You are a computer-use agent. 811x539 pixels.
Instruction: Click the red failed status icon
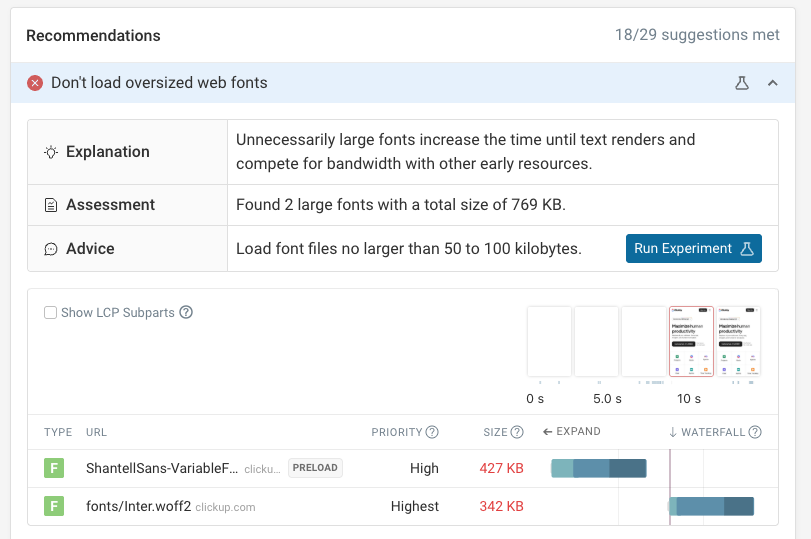tap(35, 83)
